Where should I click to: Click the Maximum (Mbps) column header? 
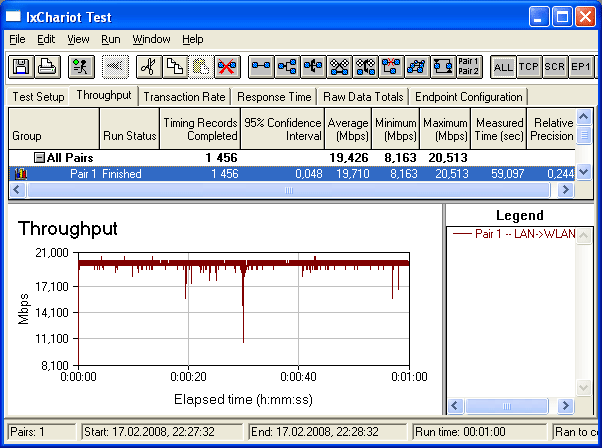pos(445,129)
